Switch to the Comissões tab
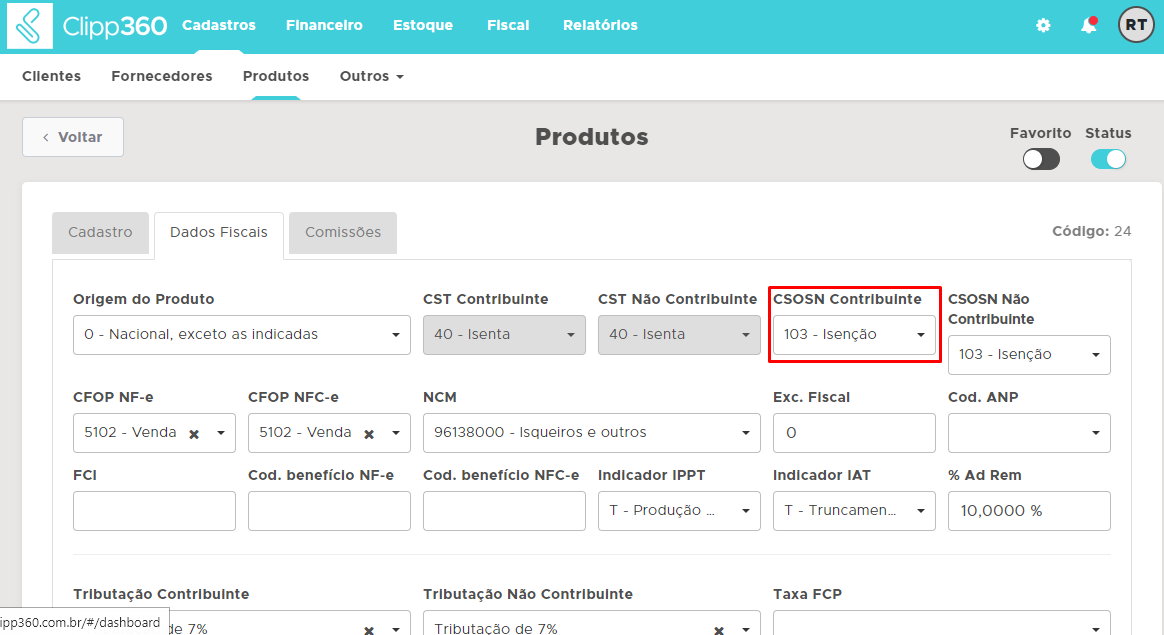Image resolution: width=1164 pixels, height=635 pixels. click(x=343, y=233)
